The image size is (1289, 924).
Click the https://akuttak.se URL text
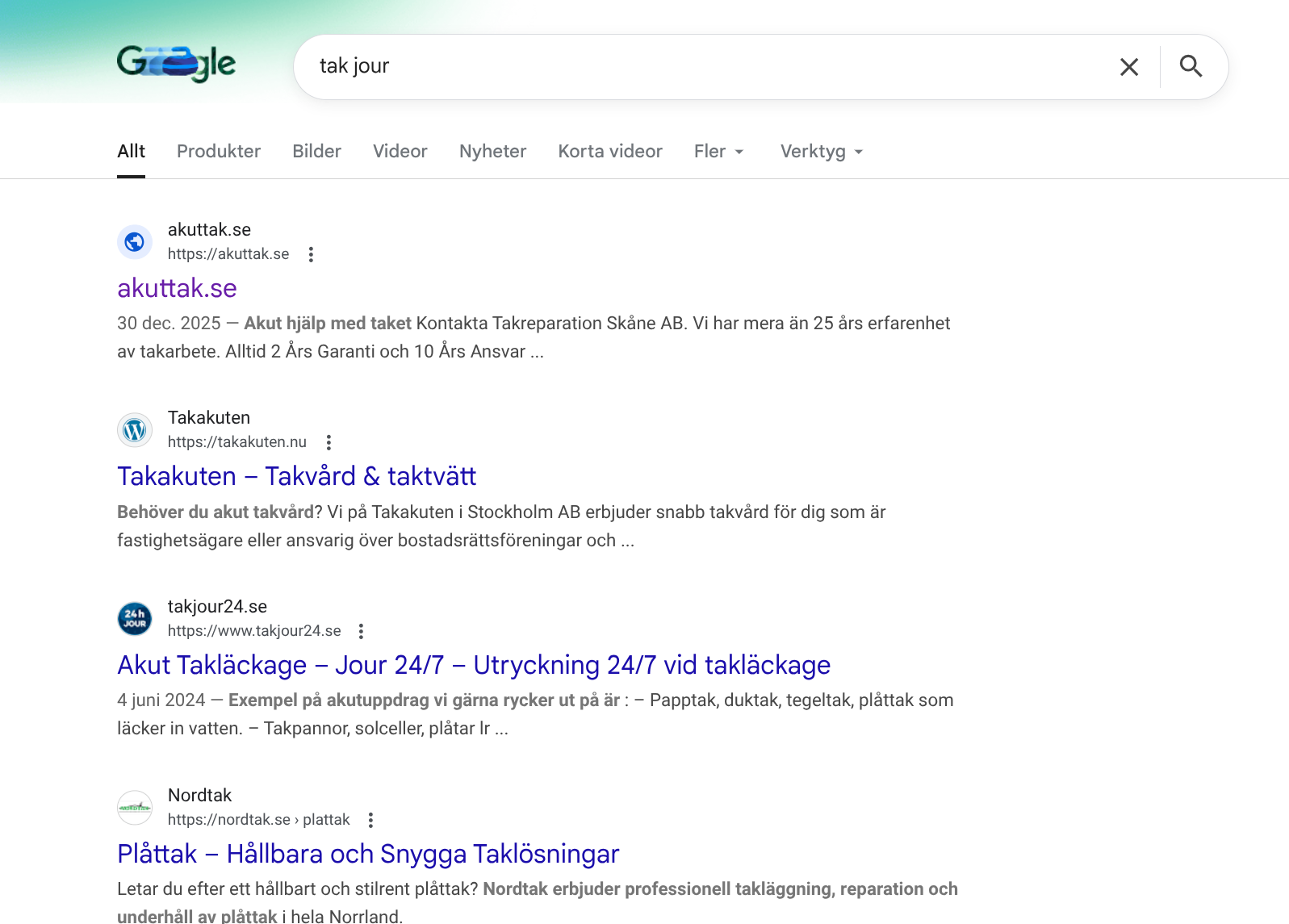(228, 254)
